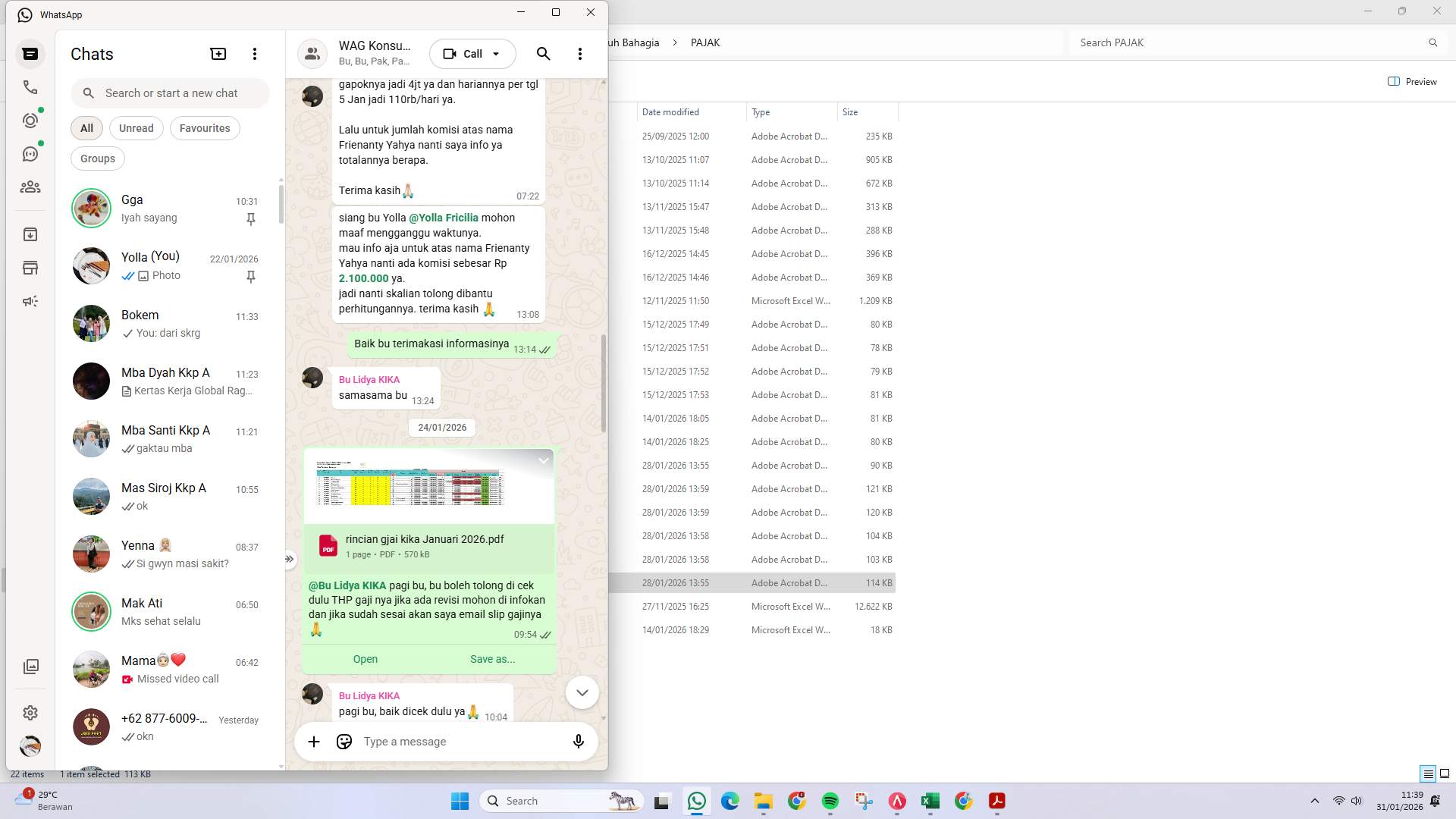View Status updates from the sidebar
Image resolution: width=1456 pixels, height=819 pixels.
(30, 120)
